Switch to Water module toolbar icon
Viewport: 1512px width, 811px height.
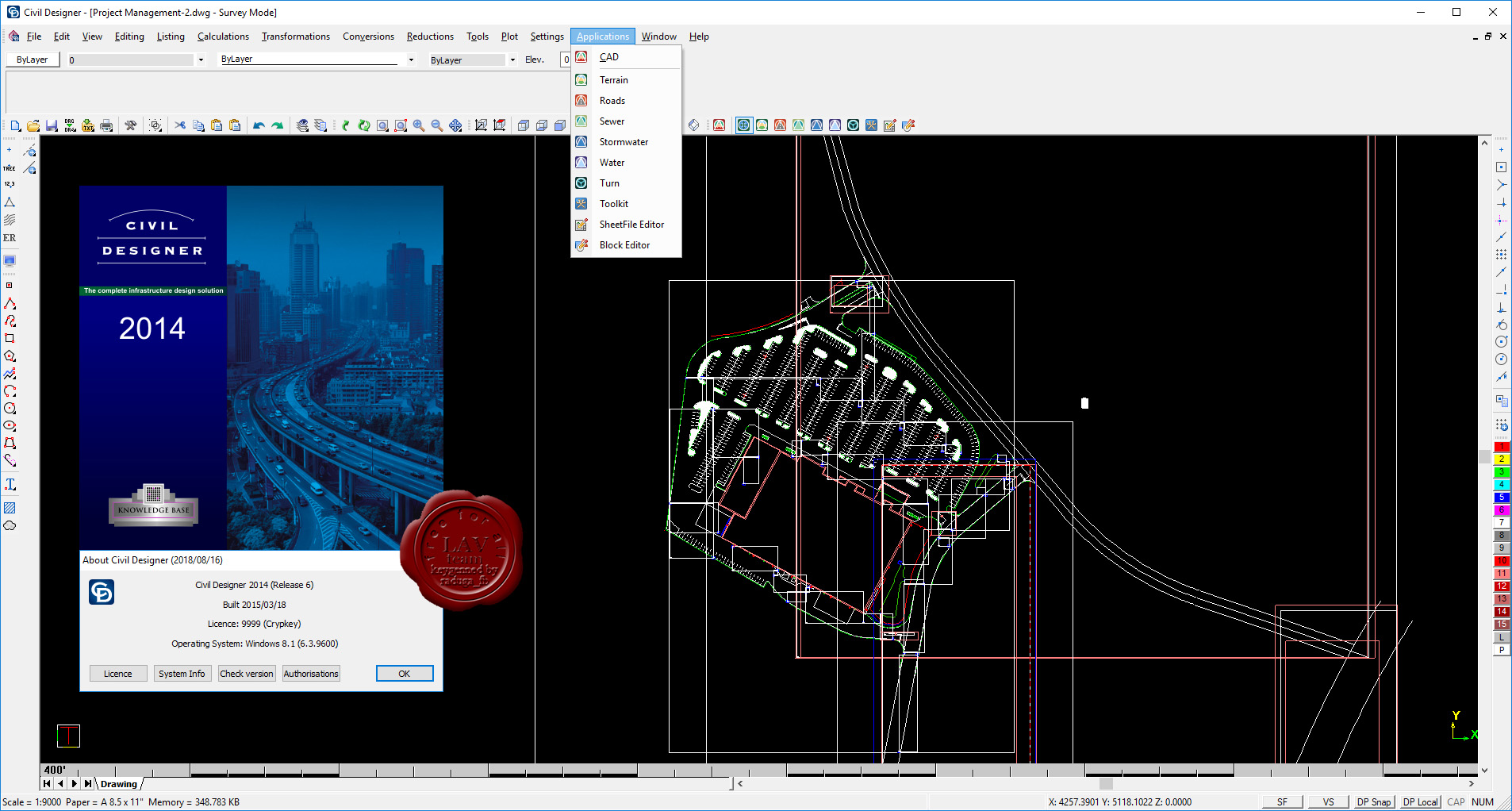(835, 125)
